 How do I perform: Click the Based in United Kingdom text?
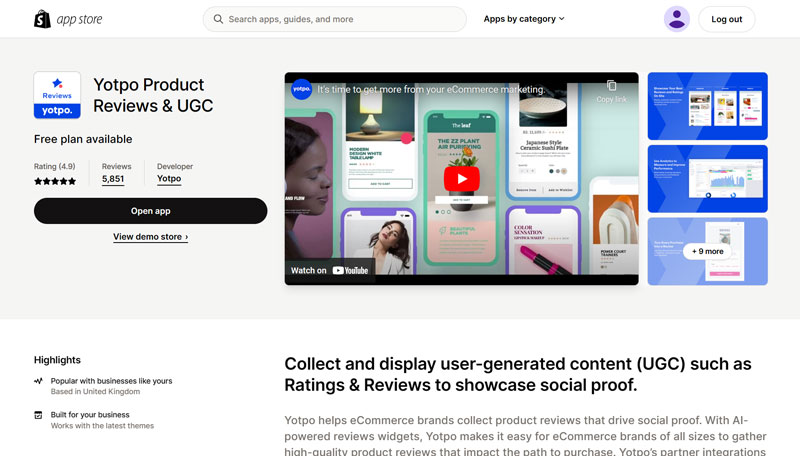pos(95,392)
